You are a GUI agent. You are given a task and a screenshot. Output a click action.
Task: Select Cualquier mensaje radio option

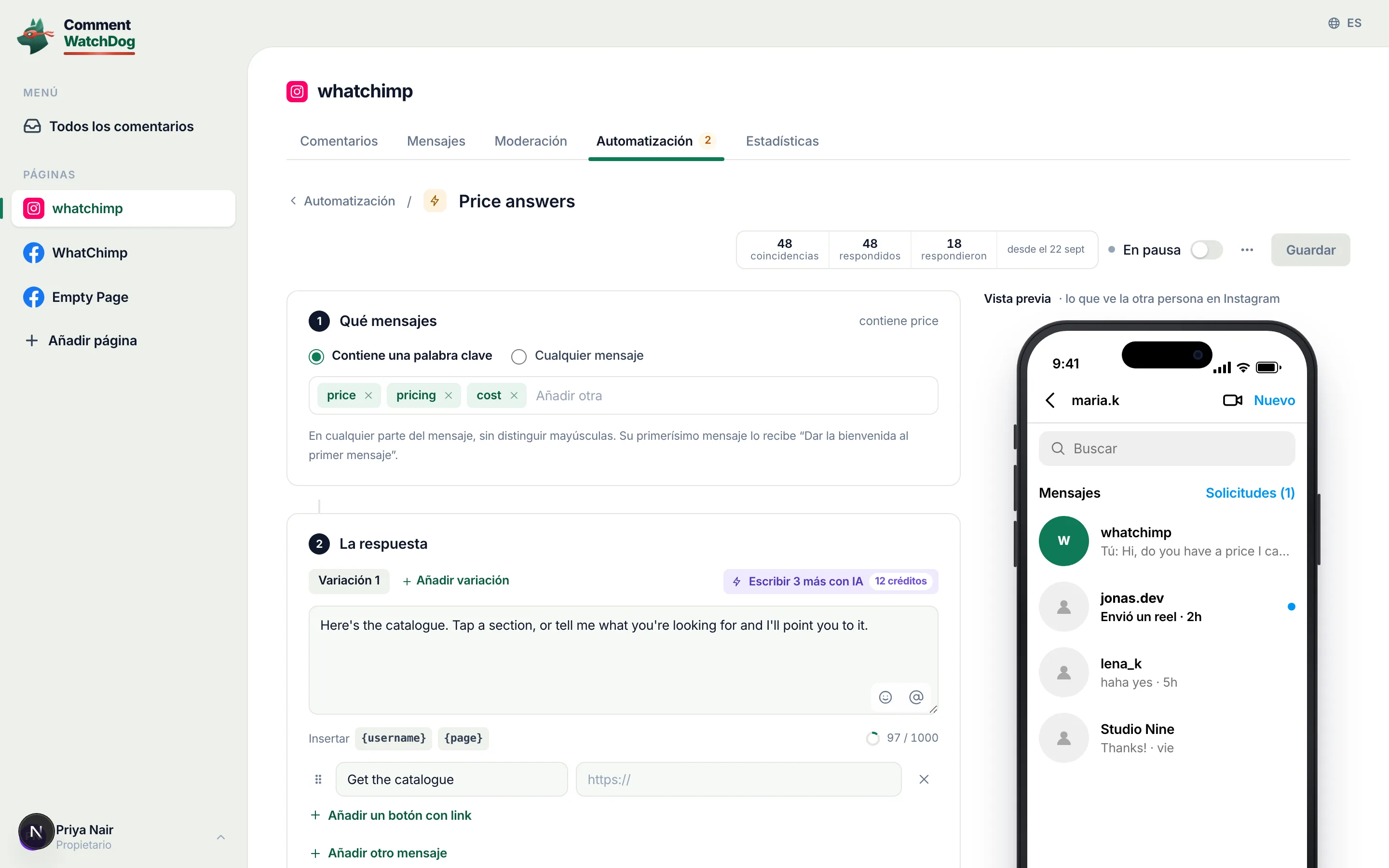point(519,356)
